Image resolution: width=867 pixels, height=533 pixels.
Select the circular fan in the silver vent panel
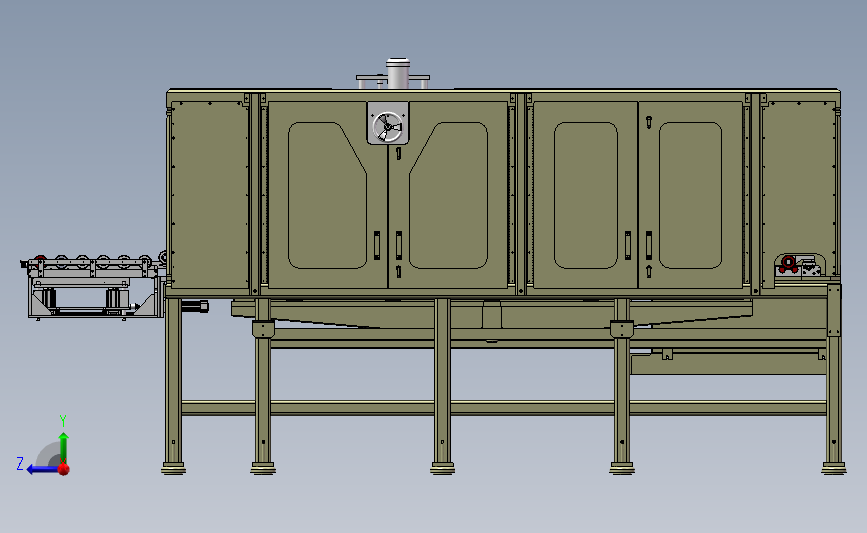(x=388, y=127)
